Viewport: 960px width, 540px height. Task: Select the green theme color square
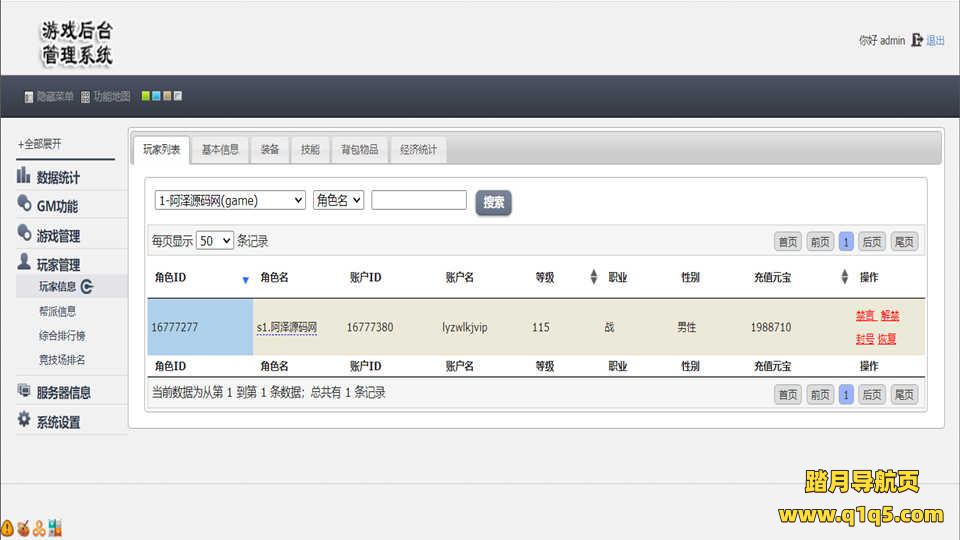(x=146, y=97)
